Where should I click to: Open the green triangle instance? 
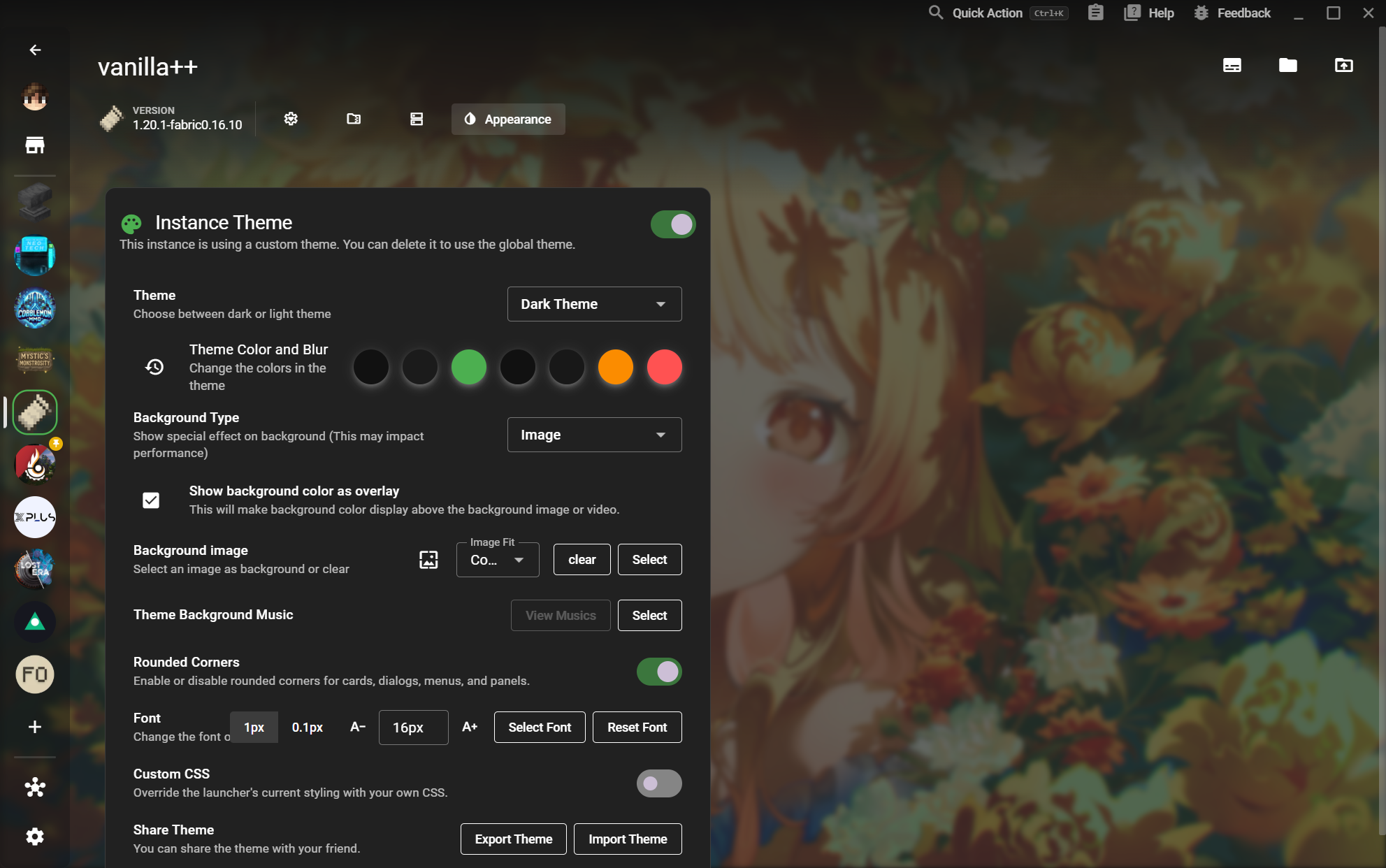(35, 622)
